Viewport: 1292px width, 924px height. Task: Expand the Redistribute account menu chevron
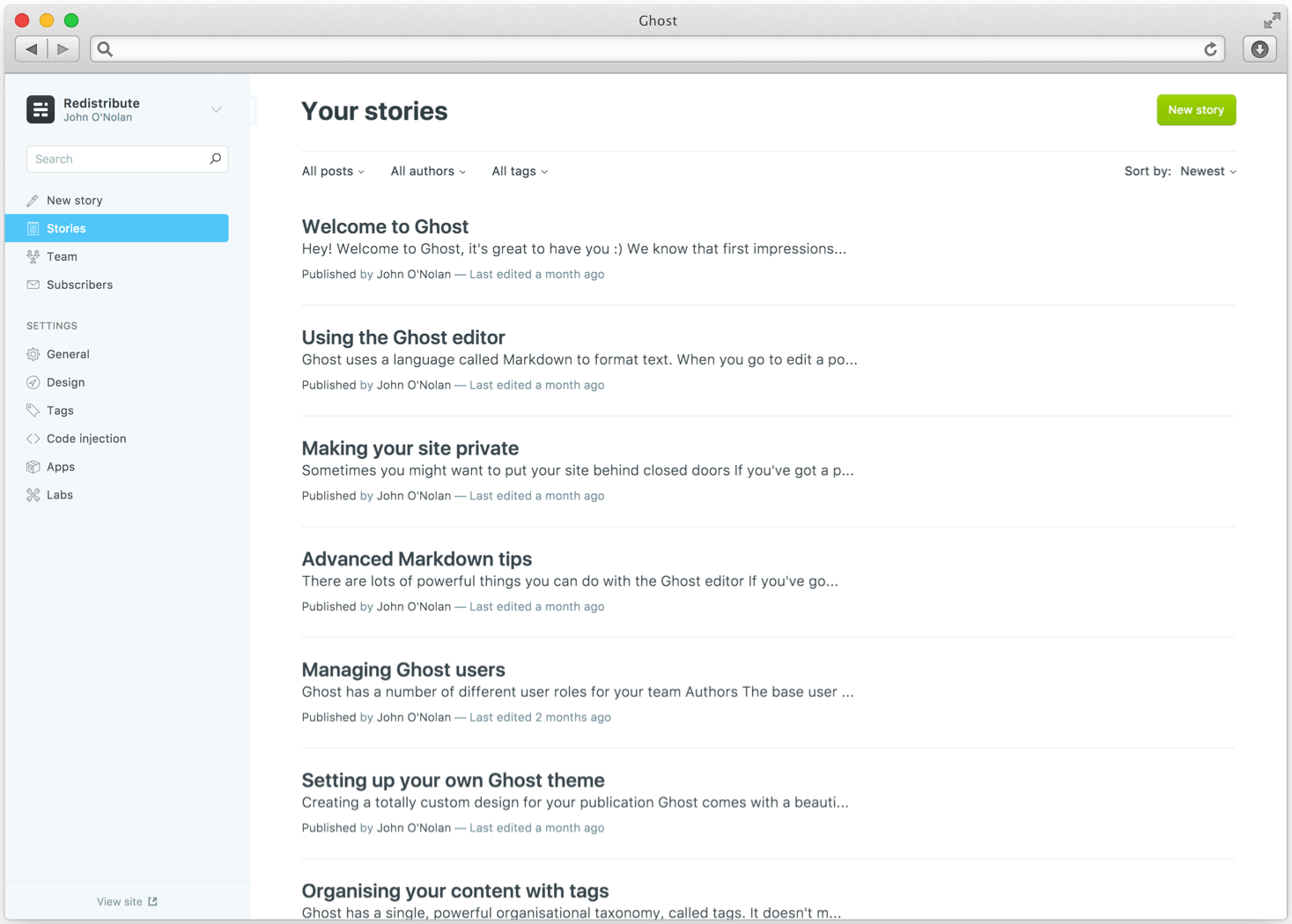tap(216, 110)
